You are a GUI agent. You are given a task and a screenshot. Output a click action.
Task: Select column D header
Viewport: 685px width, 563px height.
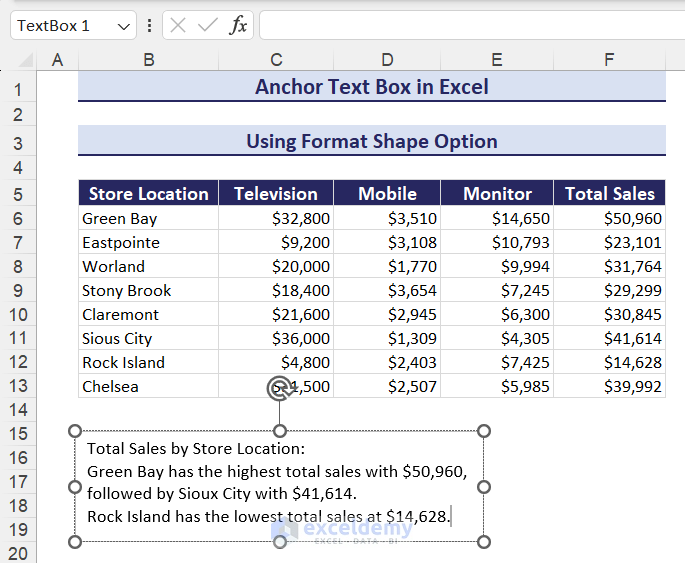387,60
